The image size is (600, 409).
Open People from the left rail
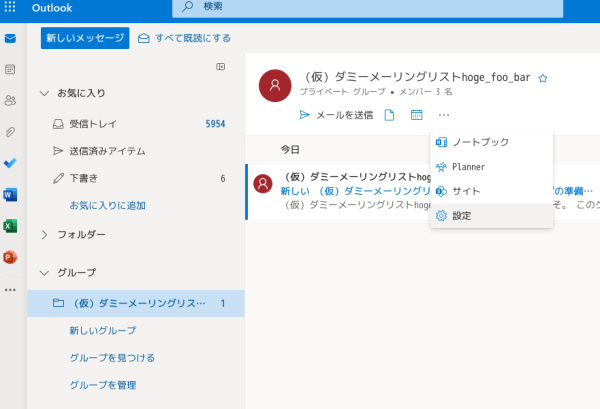(x=11, y=100)
